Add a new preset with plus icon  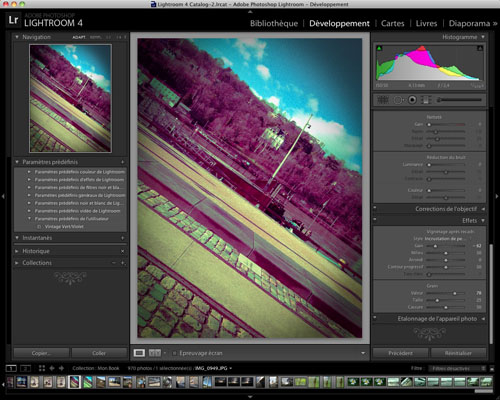point(123,162)
